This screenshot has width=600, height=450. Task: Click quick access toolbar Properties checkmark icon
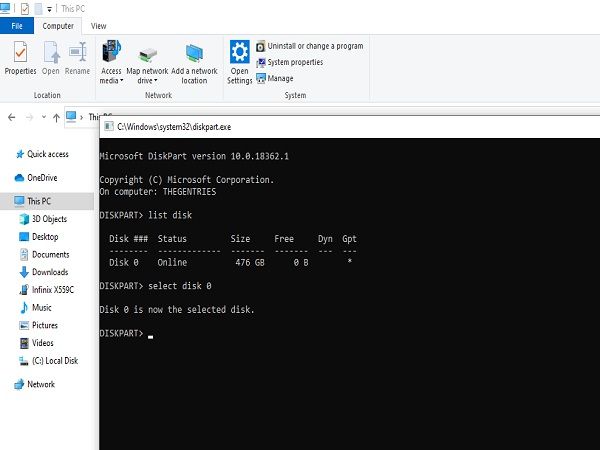[x=25, y=8]
